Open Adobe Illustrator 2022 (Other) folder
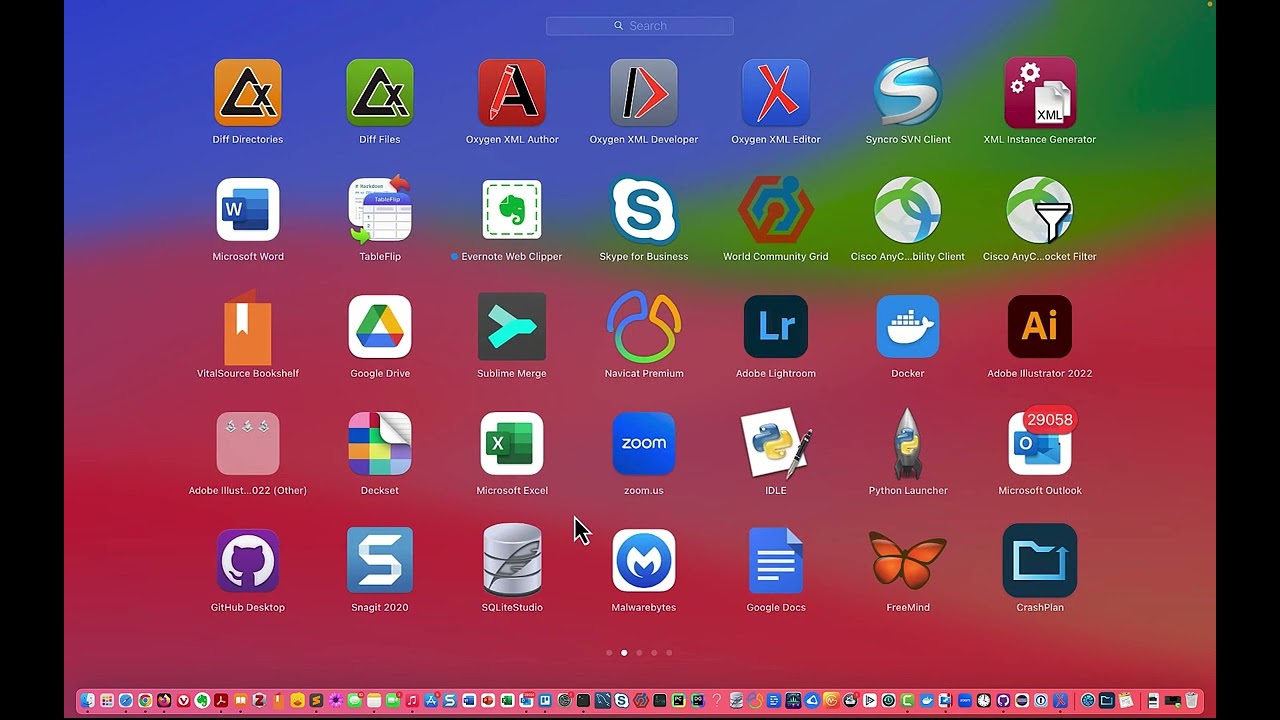Screen dimensions: 1280x720 tap(248, 444)
